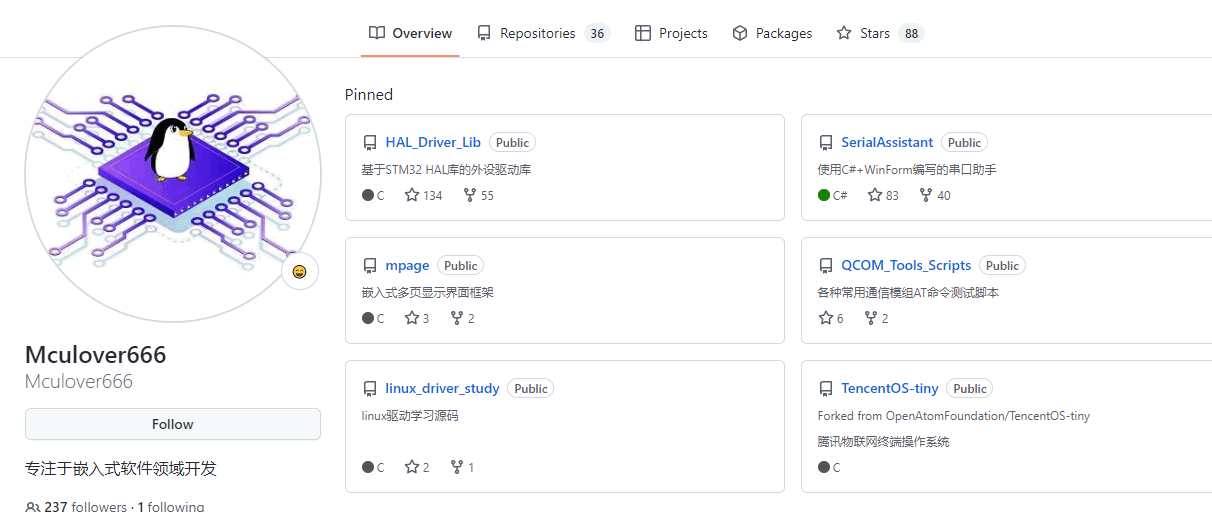Open the TencentOS-tiny repository link
The image size is (1212, 512).
pyautogui.click(x=890, y=388)
